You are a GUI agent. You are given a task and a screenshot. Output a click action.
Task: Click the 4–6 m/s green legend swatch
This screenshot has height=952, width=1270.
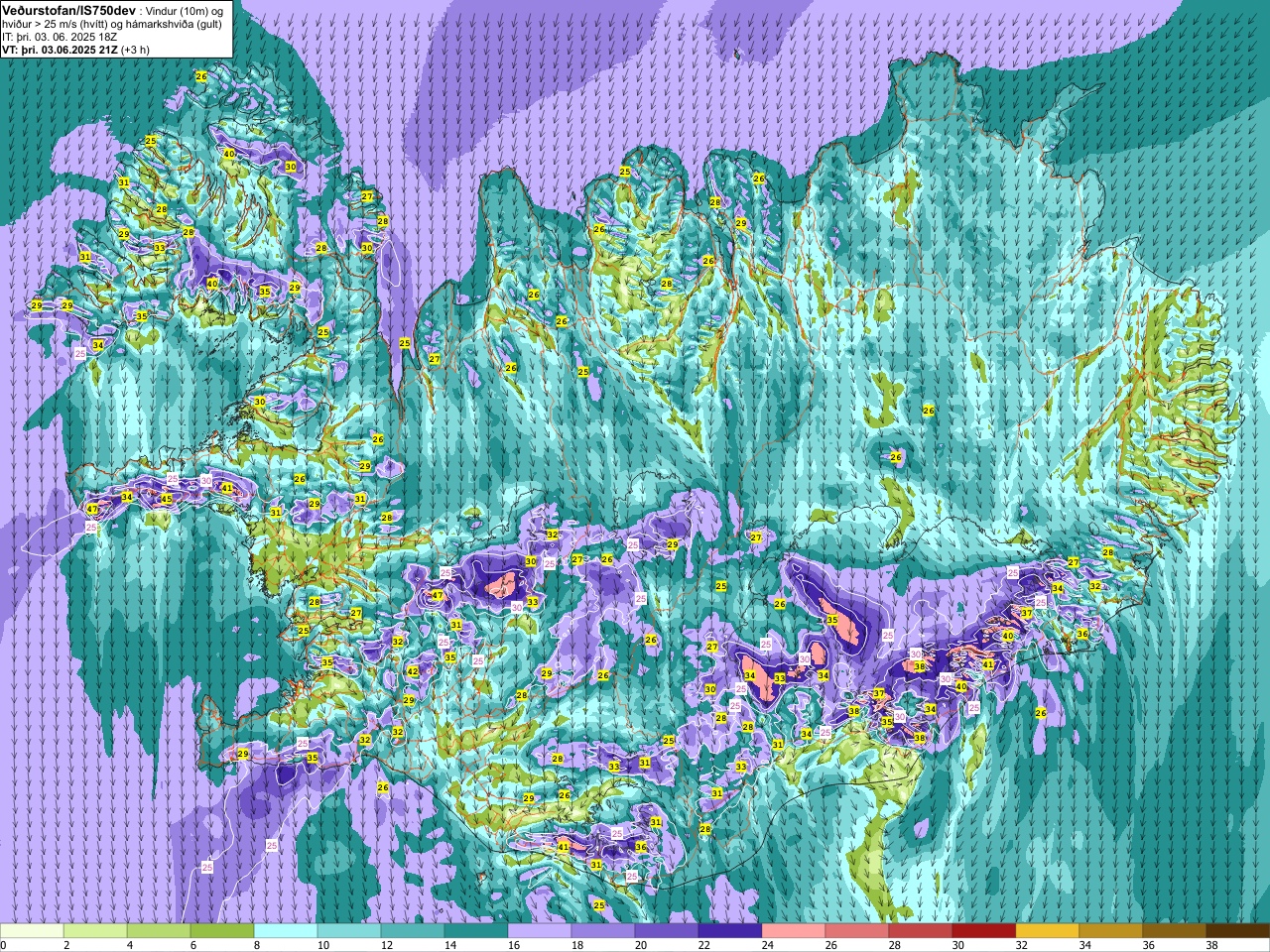click(159, 931)
